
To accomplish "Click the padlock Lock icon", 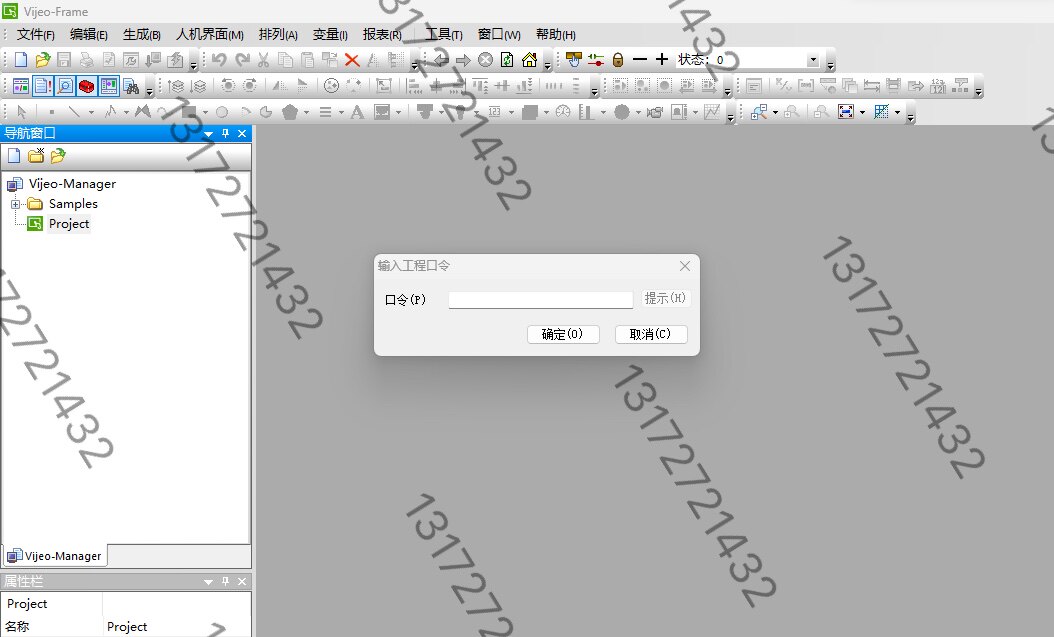I will (618, 60).
